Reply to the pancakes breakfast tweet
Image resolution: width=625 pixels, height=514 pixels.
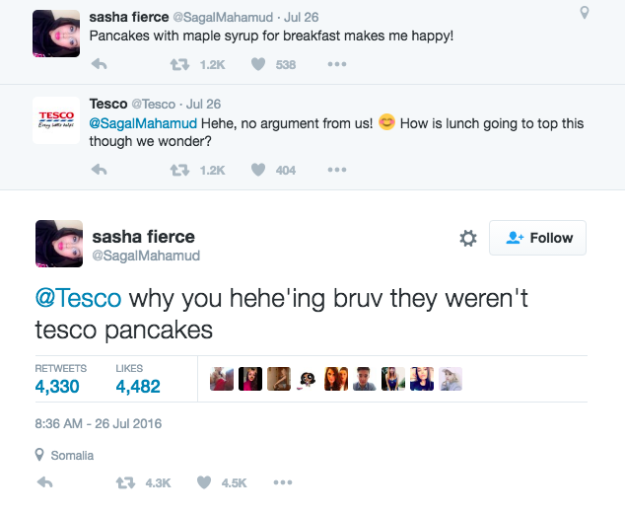[x=99, y=65]
